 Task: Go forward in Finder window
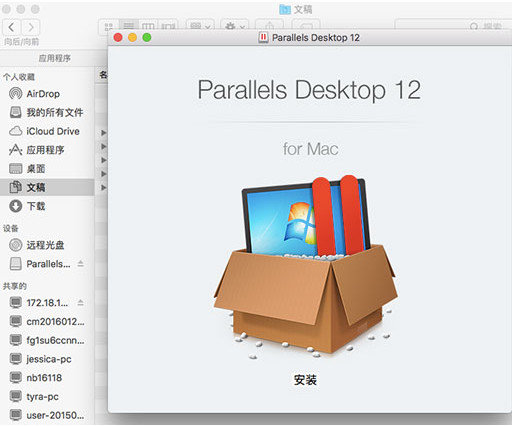pos(31,27)
